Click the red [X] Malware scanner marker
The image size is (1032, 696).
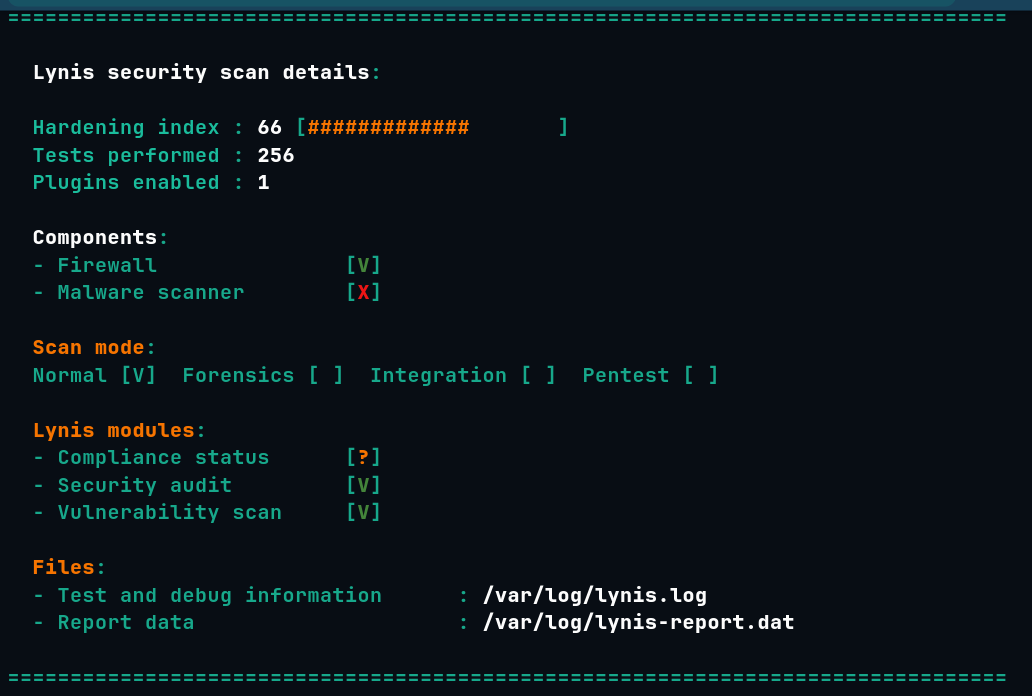[363, 292]
